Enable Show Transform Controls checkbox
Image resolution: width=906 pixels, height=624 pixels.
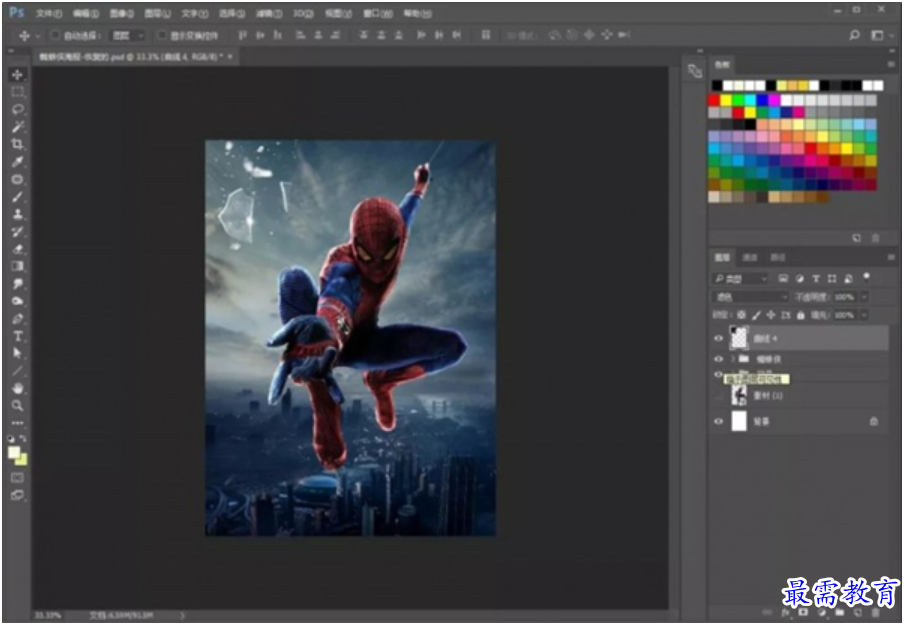[x=162, y=35]
